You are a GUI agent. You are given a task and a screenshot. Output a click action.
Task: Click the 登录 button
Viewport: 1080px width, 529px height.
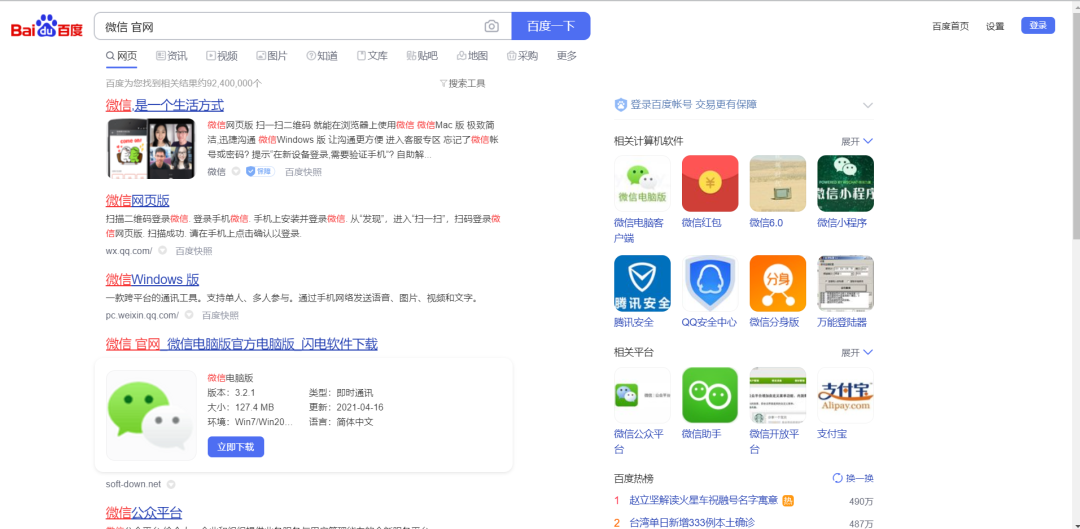point(1038,25)
